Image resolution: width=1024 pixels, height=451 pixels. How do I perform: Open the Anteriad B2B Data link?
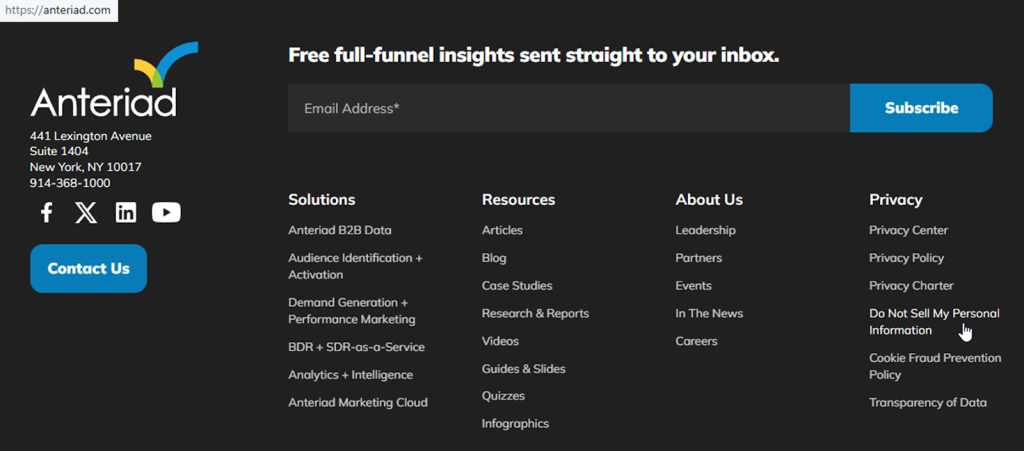(x=340, y=230)
